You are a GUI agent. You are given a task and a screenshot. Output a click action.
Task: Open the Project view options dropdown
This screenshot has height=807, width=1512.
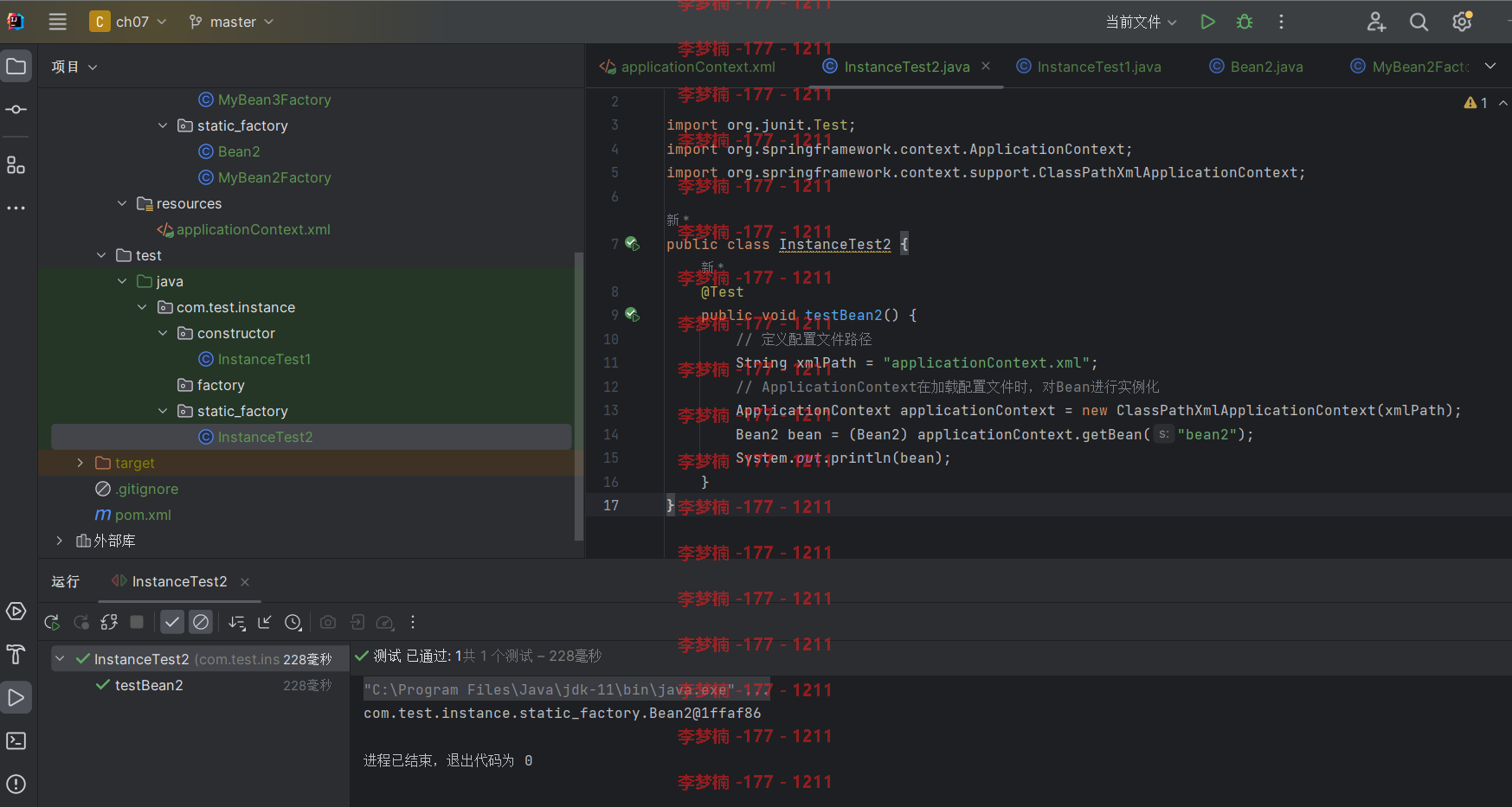[x=74, y=67]
